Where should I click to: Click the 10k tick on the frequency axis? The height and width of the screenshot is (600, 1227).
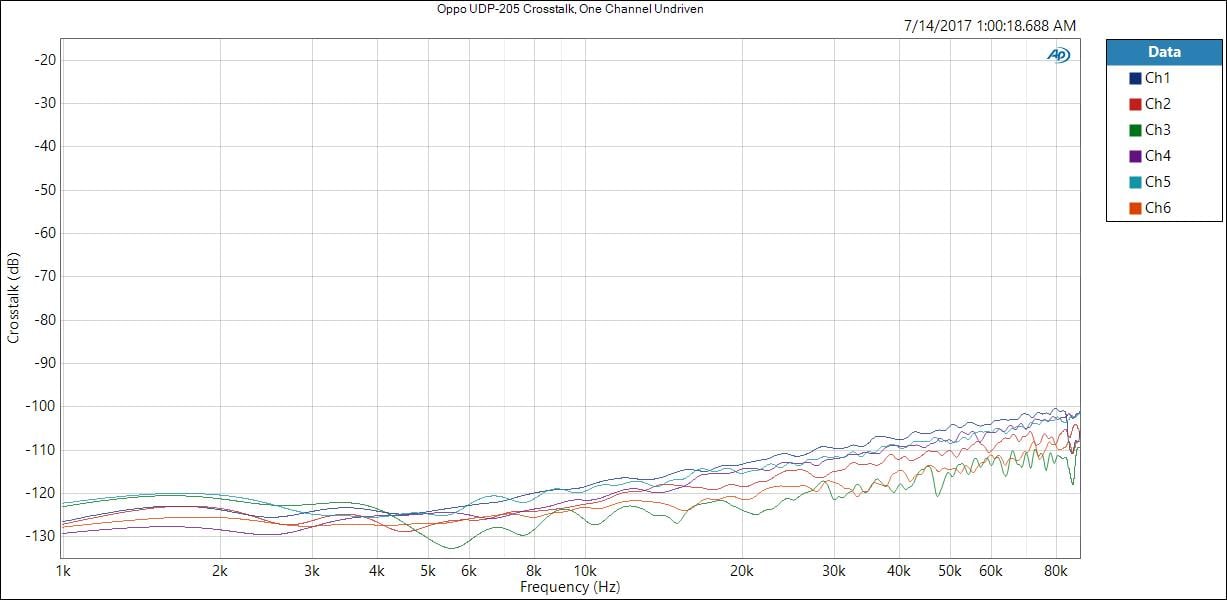point(584,572)
